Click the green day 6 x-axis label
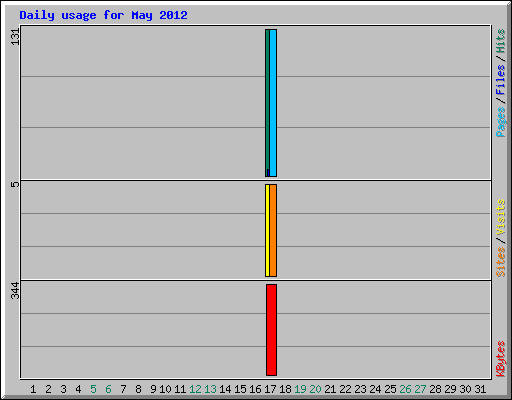The image size is (512, 400). (108, 389)
